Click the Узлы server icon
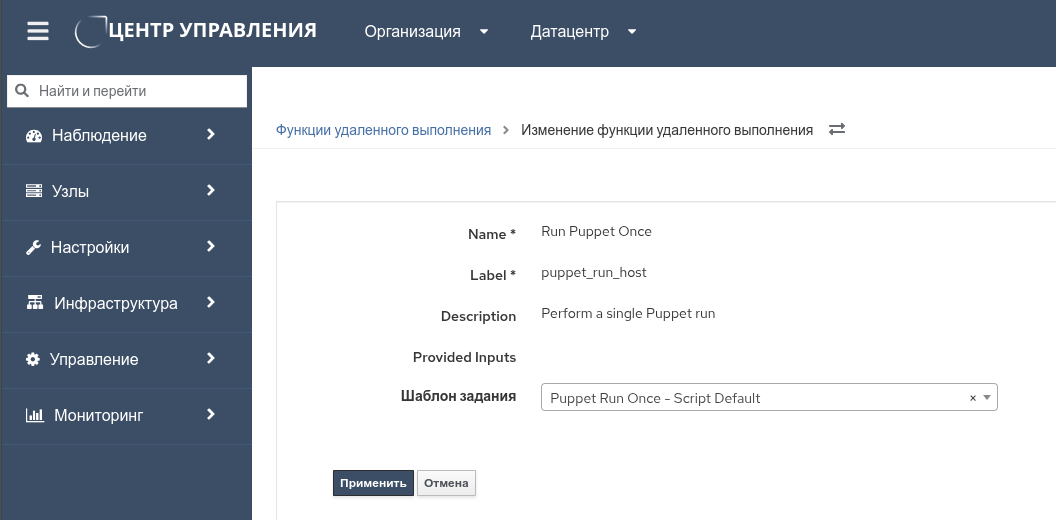The image size is (1056, 520). point(34,191)
